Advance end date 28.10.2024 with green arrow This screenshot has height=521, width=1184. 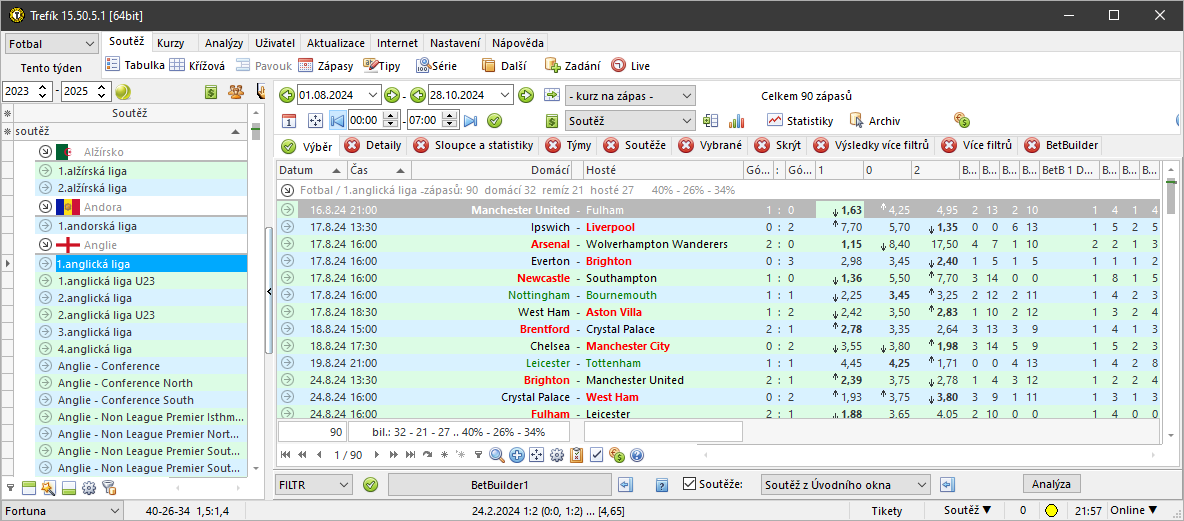click(526, 95)
